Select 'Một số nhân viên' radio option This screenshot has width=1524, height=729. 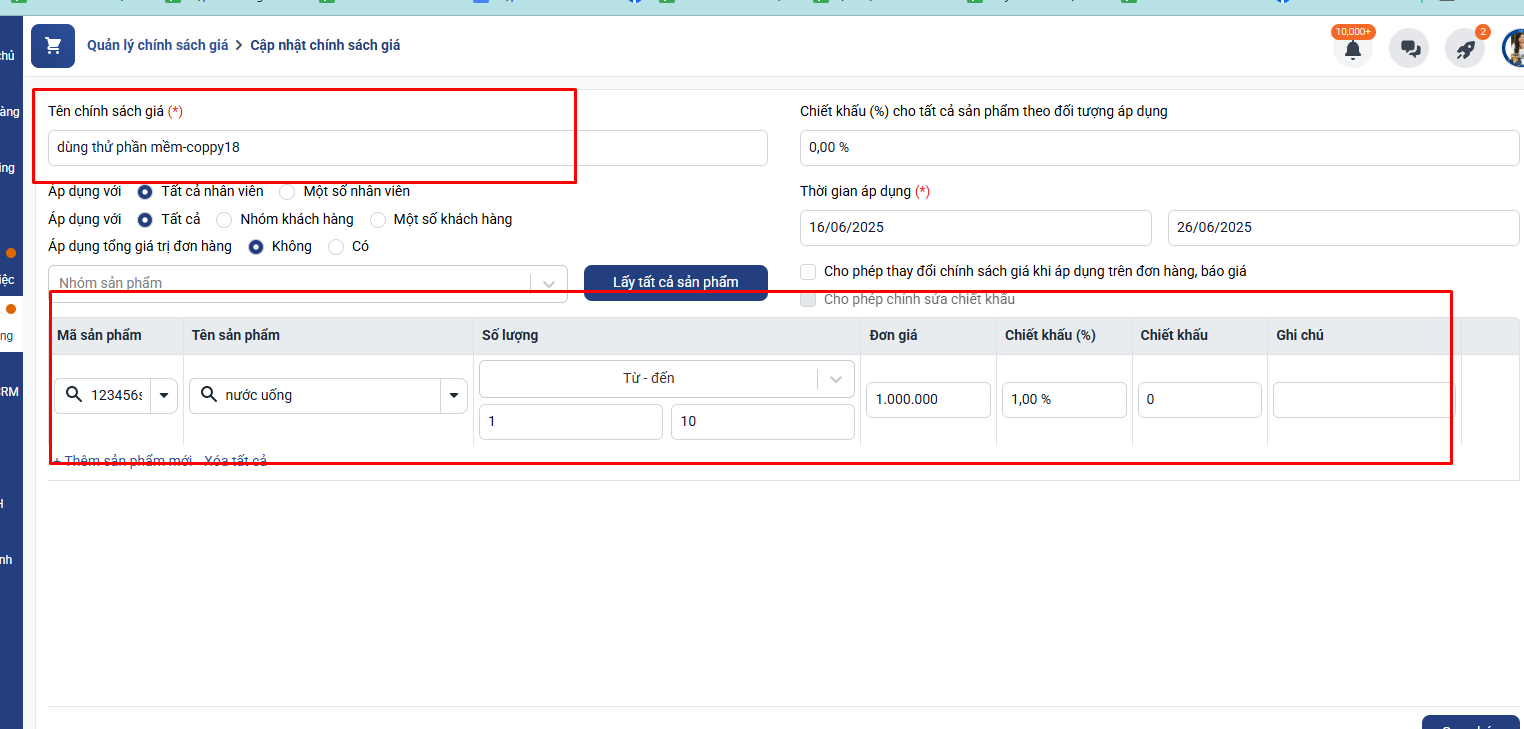pos(287,192)
